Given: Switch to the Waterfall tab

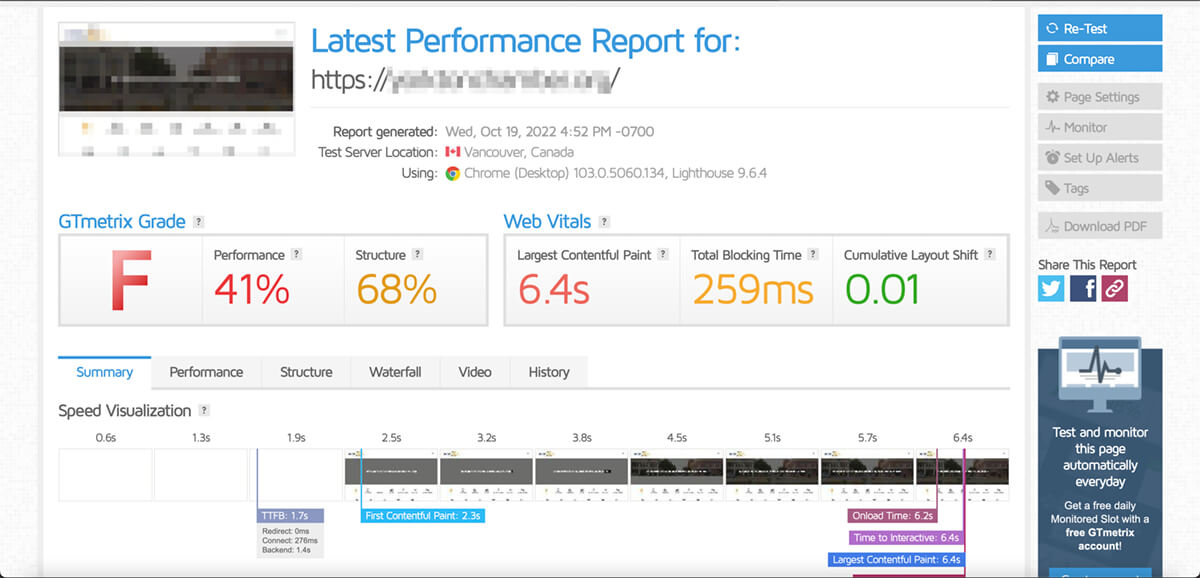Looking at the screenshot, I should point(395,372).
